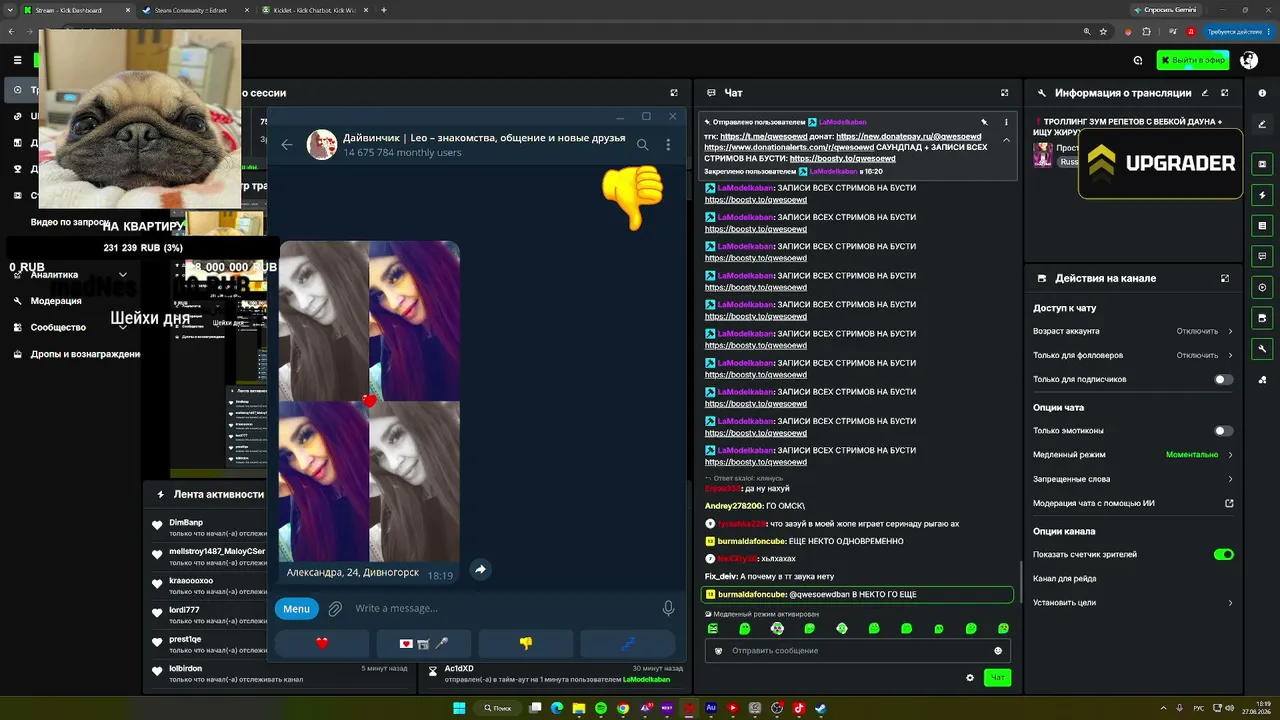Click the green Чат send button
The width and height of the screenshot is (1280, 720).
(997, 678)
